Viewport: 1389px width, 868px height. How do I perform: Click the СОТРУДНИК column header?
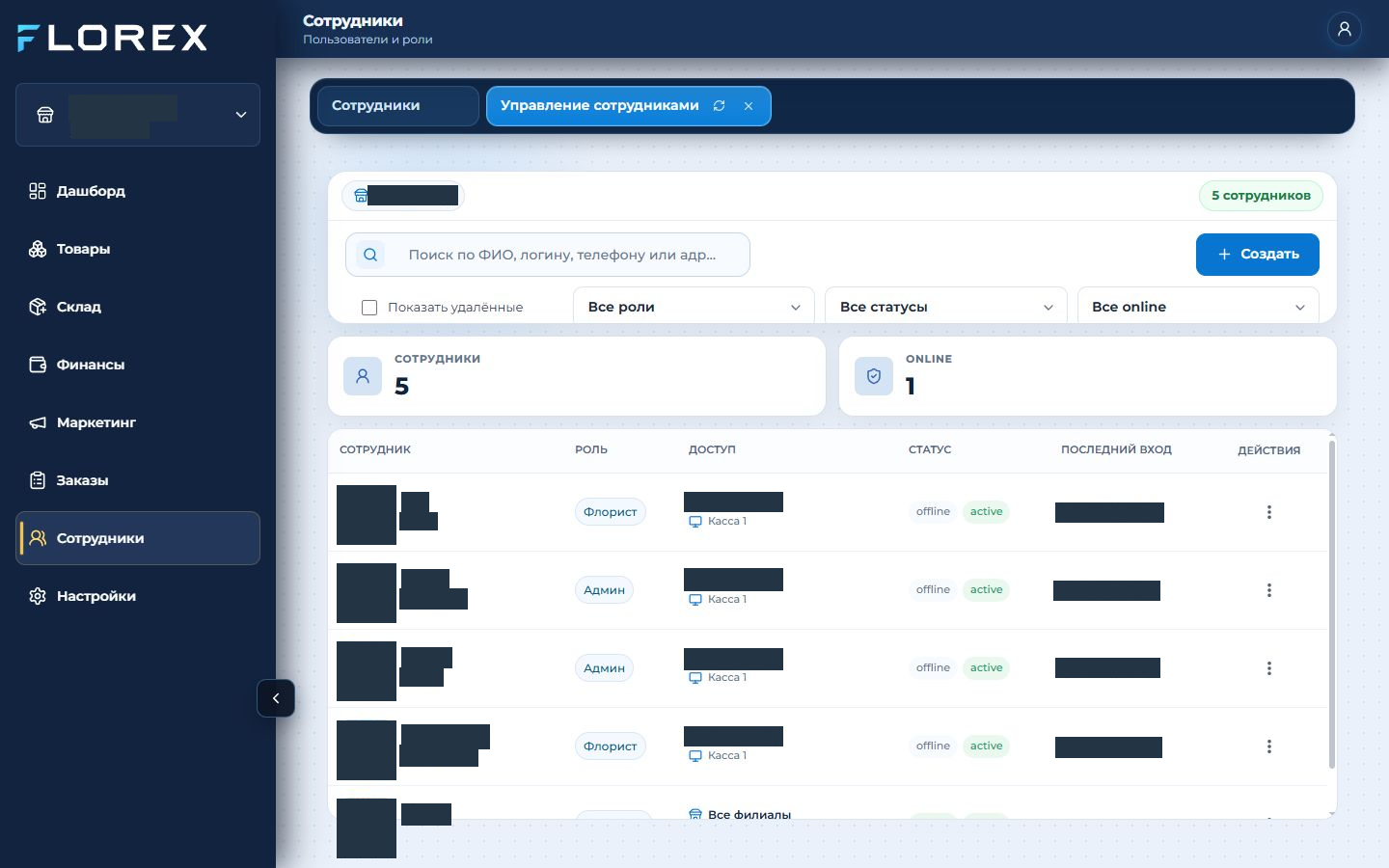pos(375,449)
